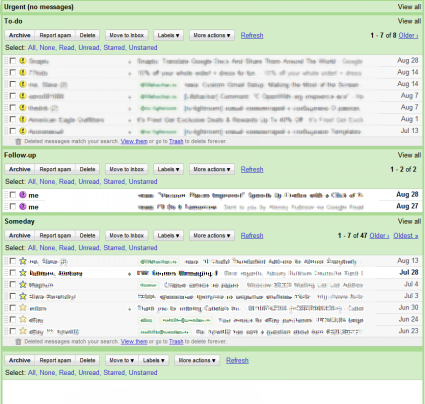Image resolution: width=425 pixels, height=404 pixels.
Task: Open Labels dropdown in To-do section
Action: [x=168, y=35]
